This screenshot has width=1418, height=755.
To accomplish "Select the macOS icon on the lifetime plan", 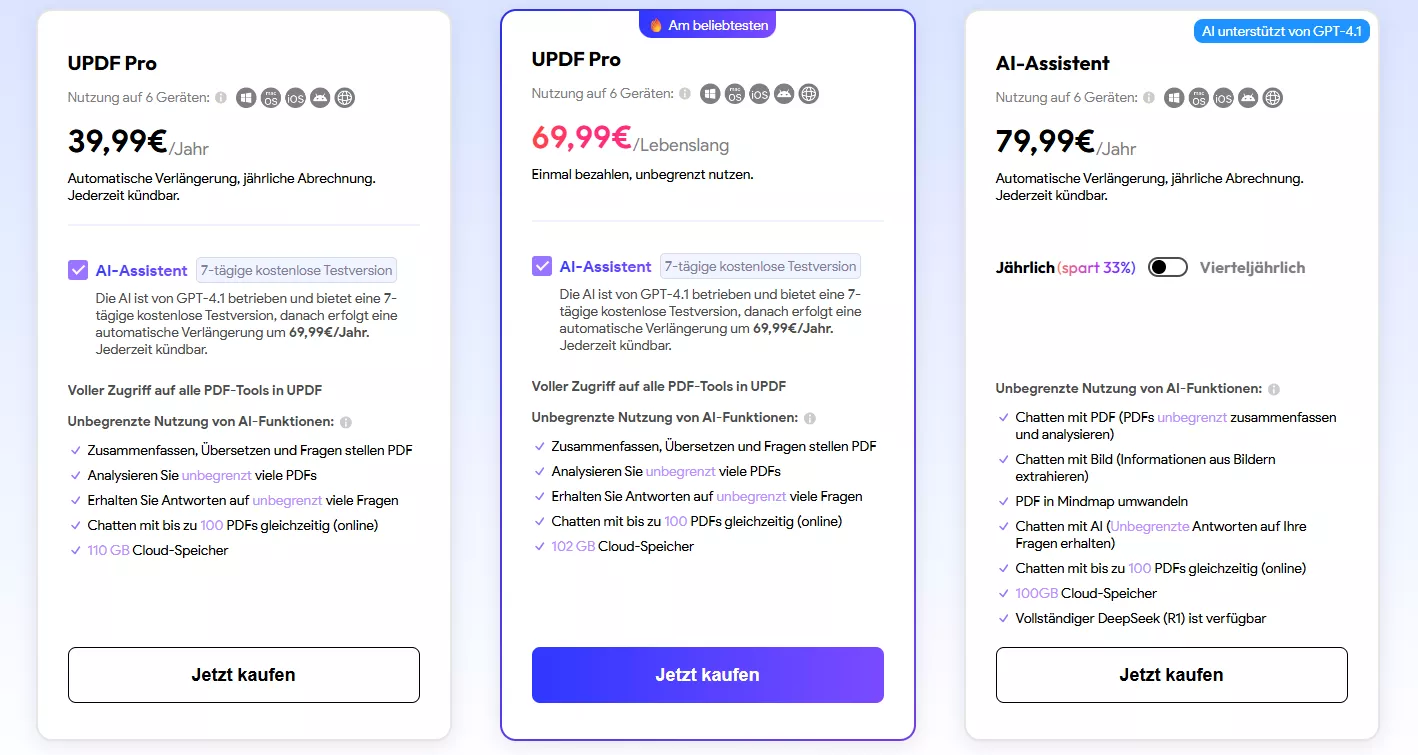I will pyautogui.click(x=735, y=93).
